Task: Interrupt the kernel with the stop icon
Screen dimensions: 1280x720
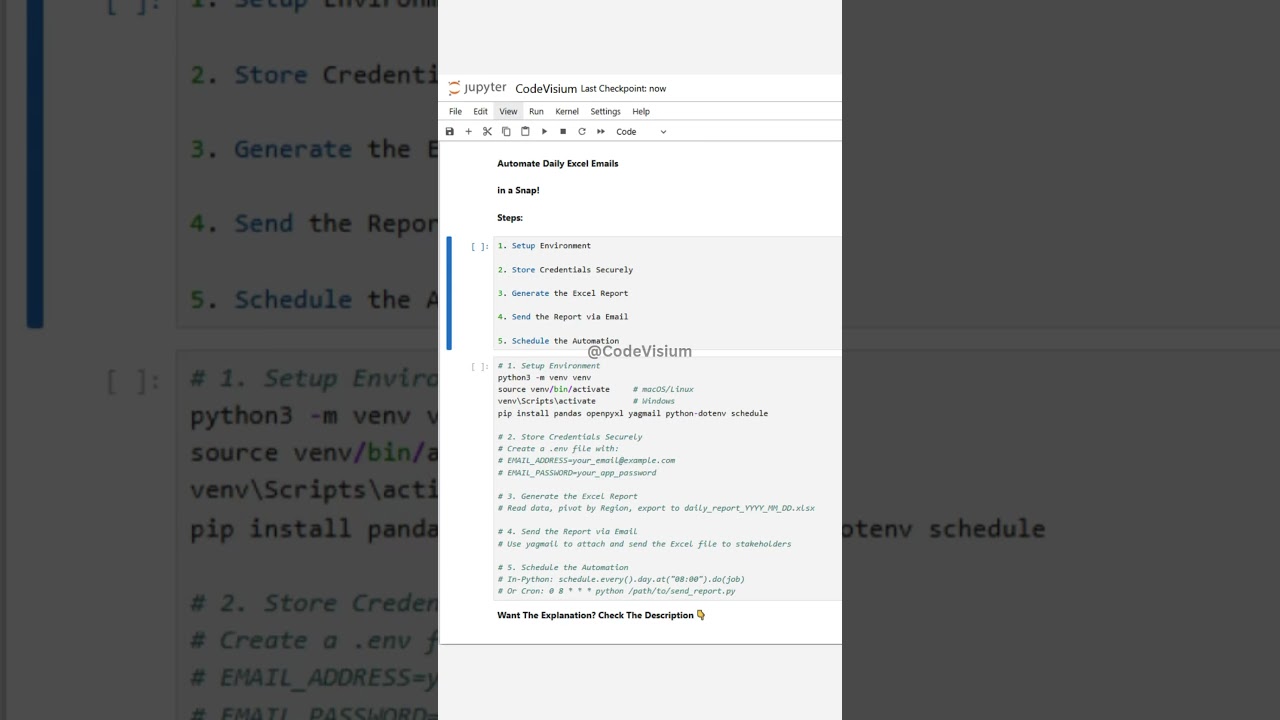Action: (563, 132)
